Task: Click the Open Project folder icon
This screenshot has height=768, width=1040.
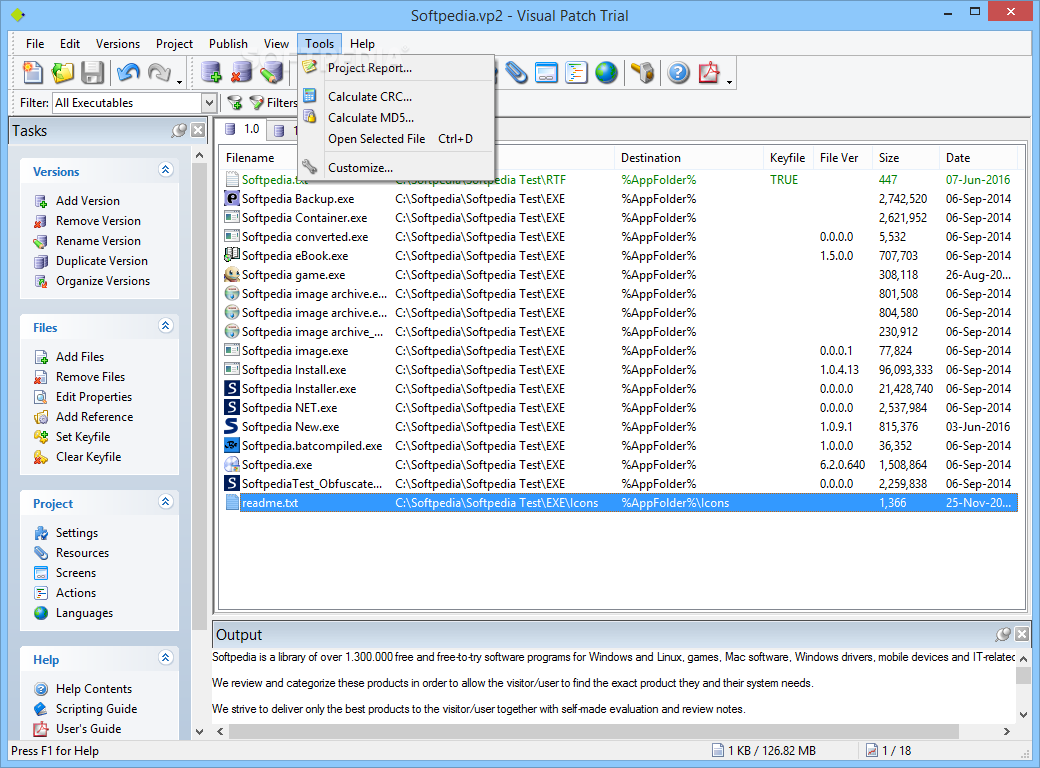Action: pyautogui.click(x=63, y=72)
